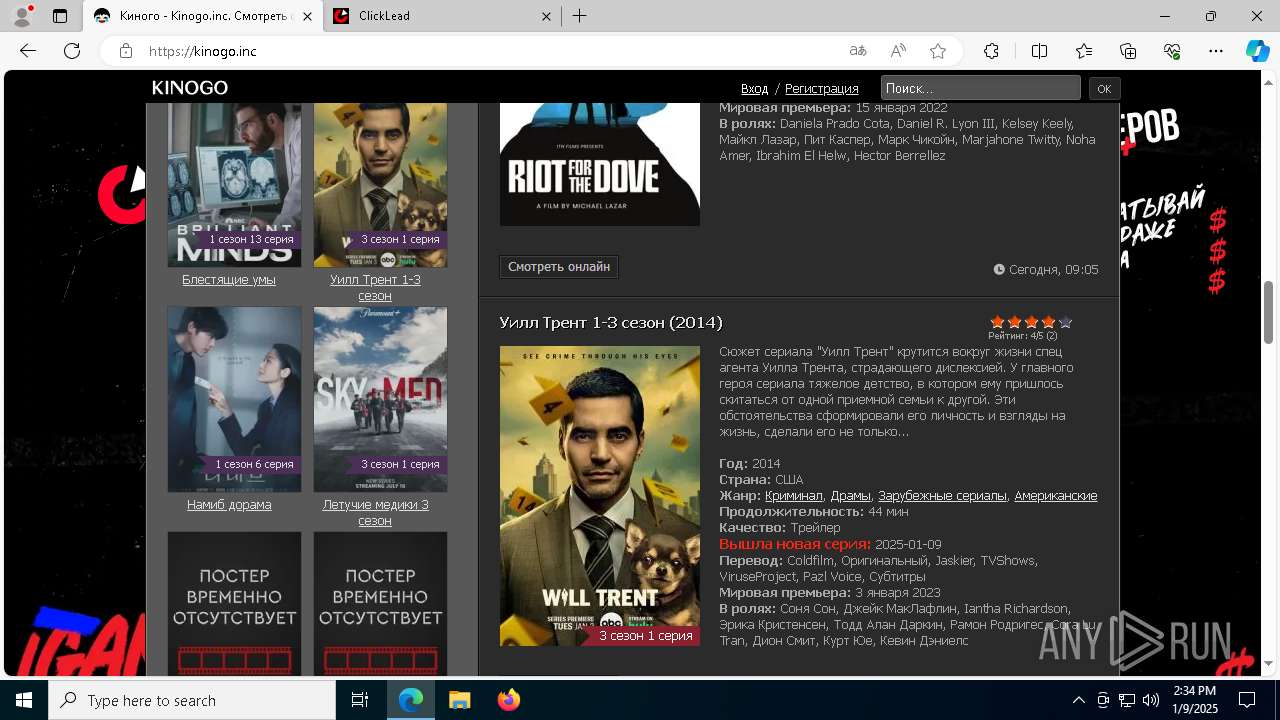Toggle Split screen icon
Screen dimensions: 1280x720
pos(1039,51)
